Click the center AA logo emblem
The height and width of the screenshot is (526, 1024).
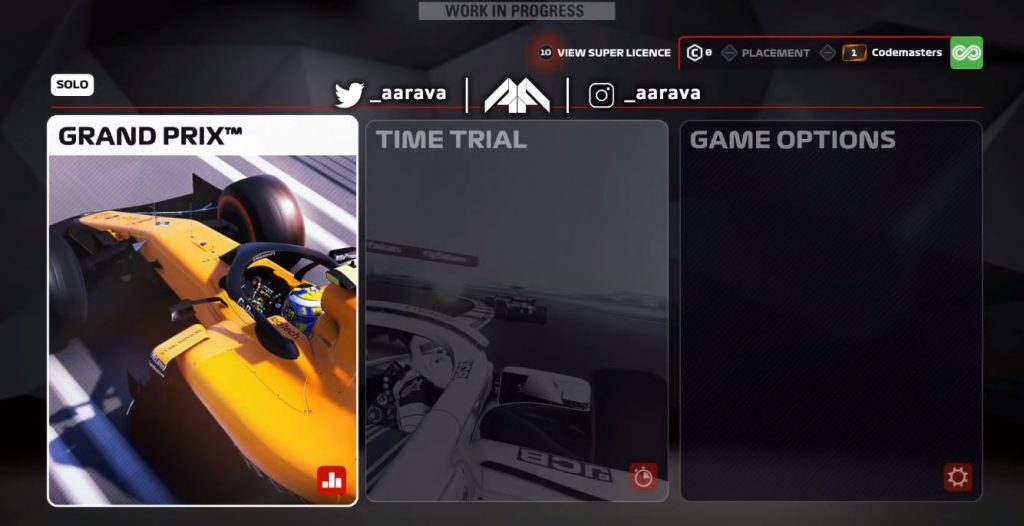coord(517,95)
